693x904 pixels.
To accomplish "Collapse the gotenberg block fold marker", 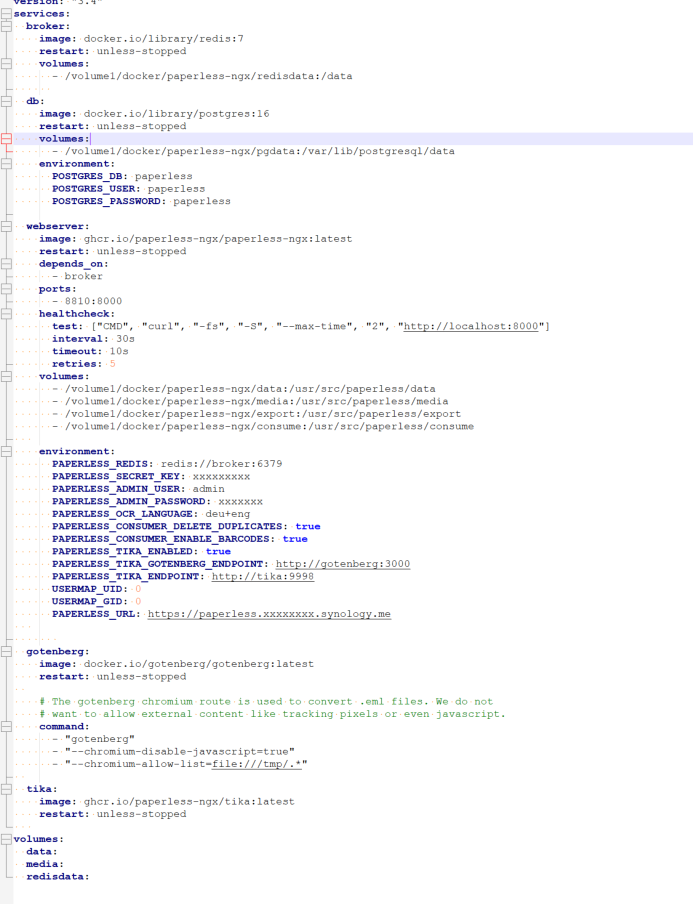I will (6, 651).
